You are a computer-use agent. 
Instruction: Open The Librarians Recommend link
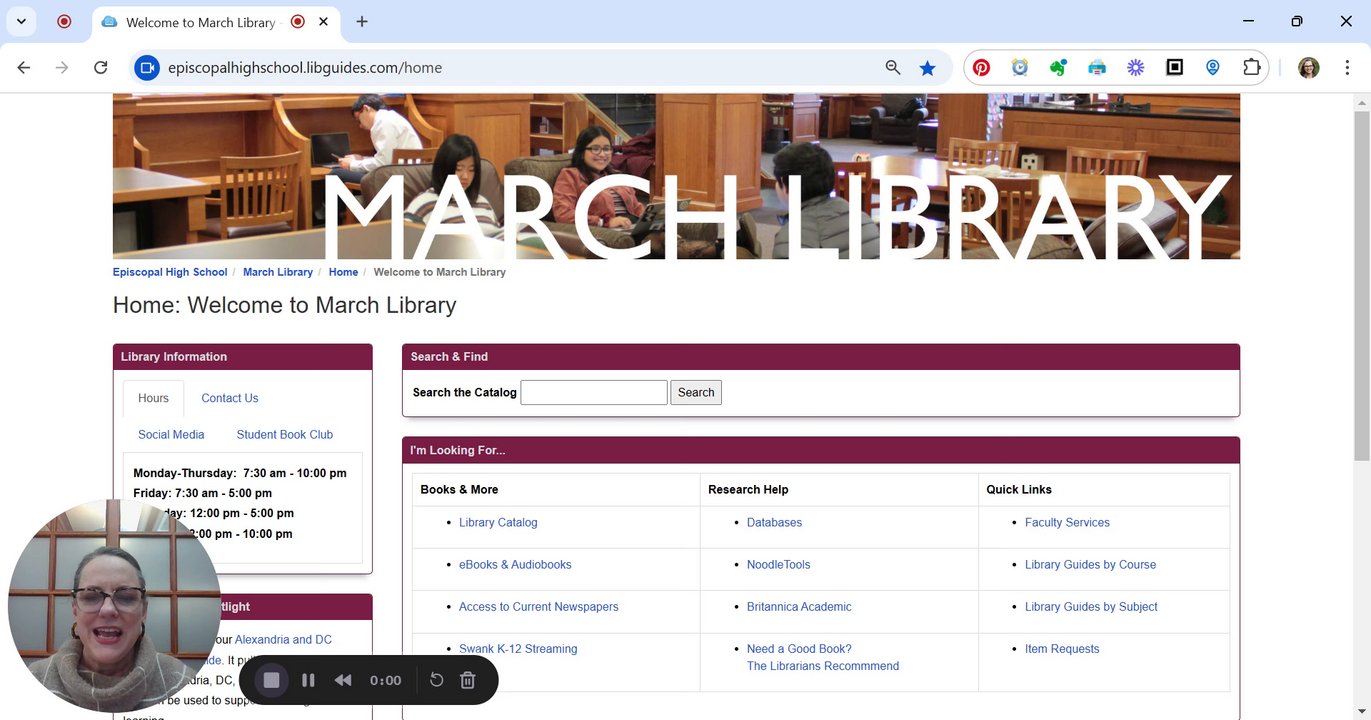(823, 666)
